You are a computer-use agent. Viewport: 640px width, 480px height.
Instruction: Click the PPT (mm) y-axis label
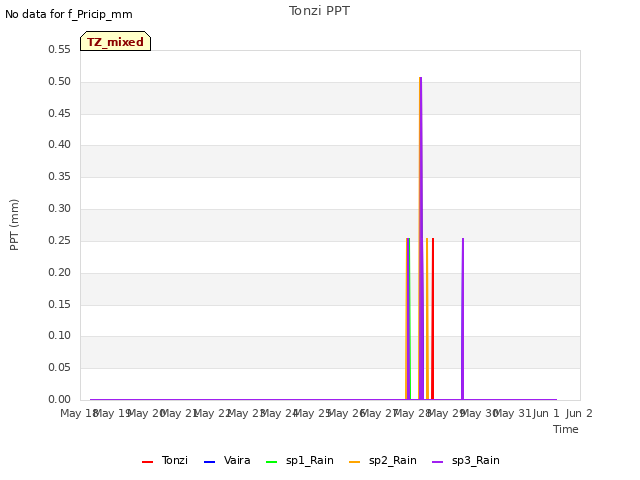tap(14, 224)
